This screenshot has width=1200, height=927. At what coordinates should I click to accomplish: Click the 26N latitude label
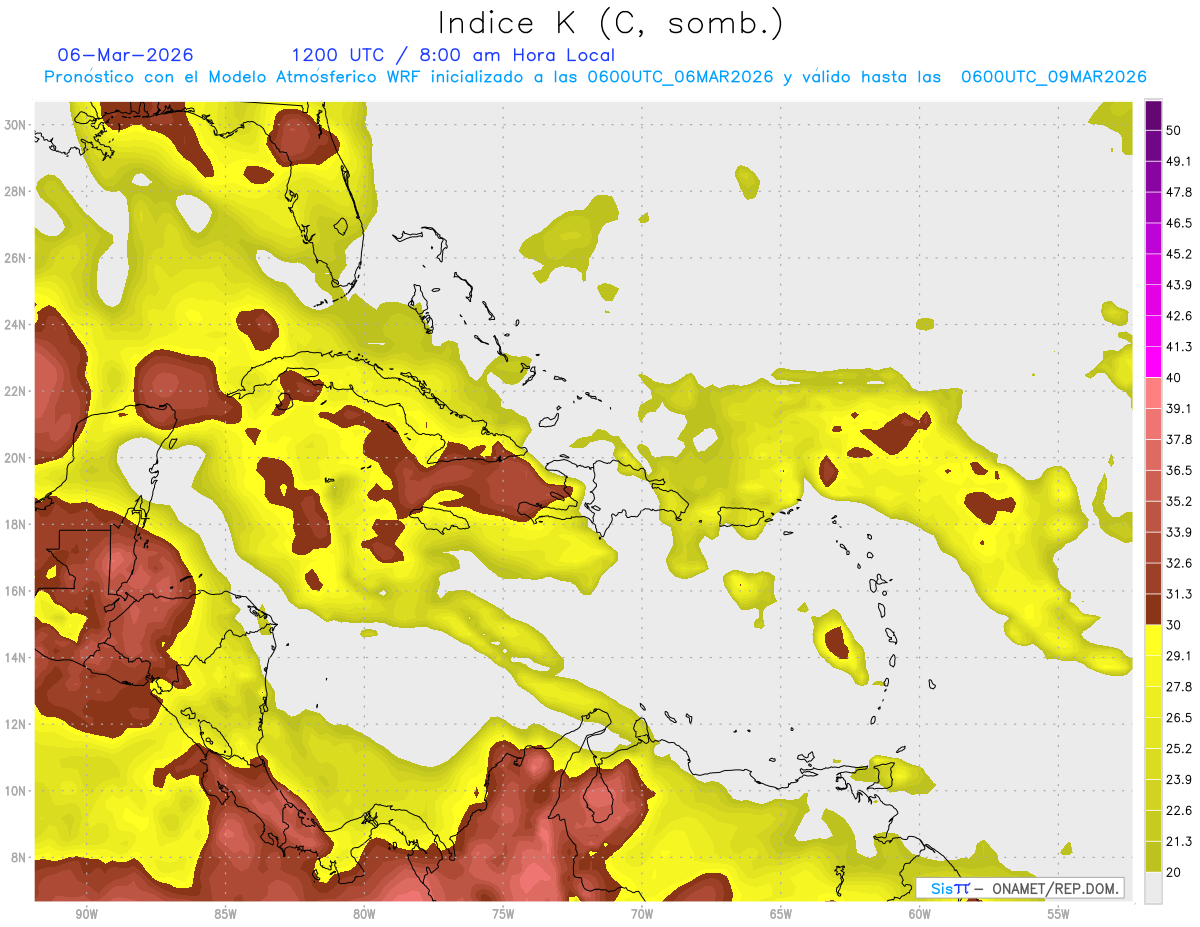pos(15,258)
